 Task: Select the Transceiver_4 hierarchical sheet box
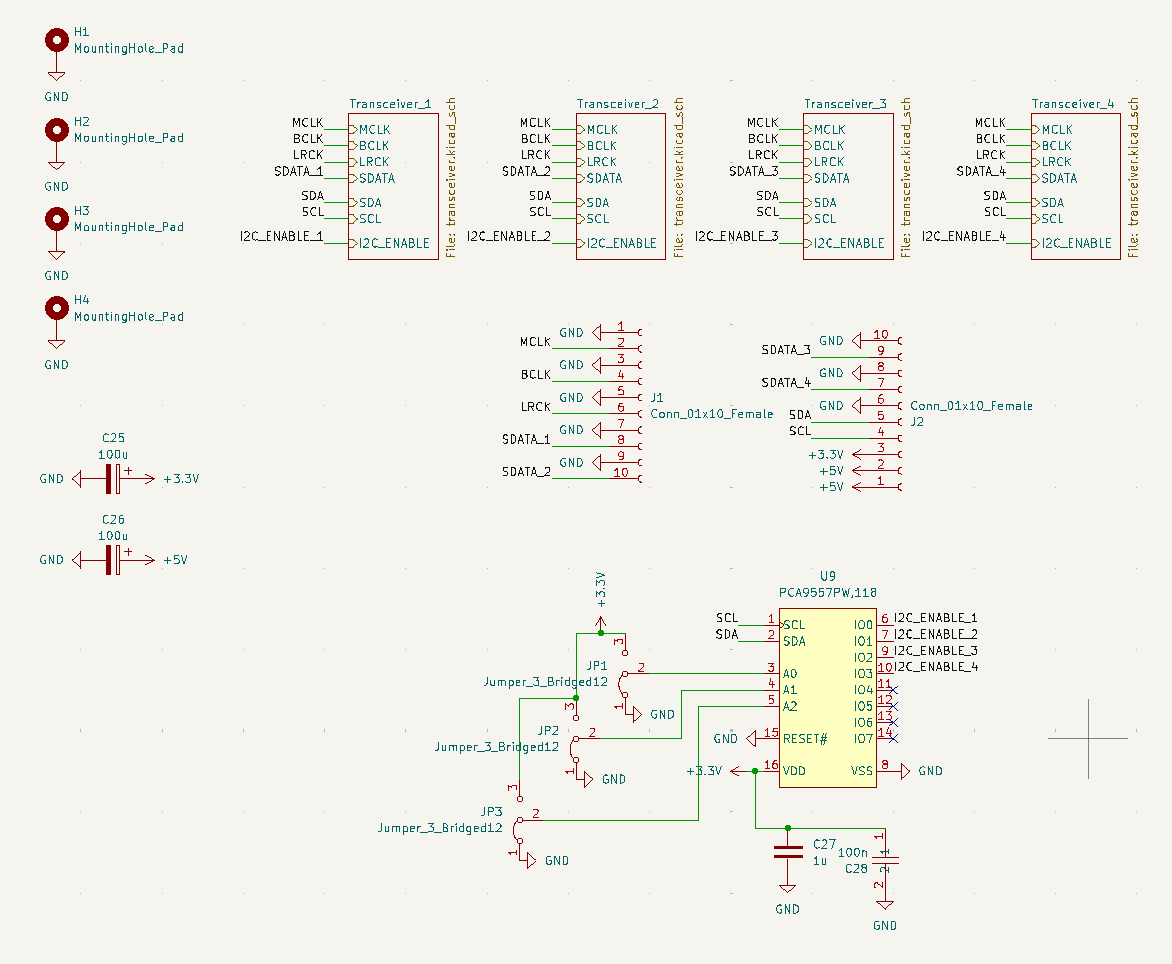coord(1076,187)
